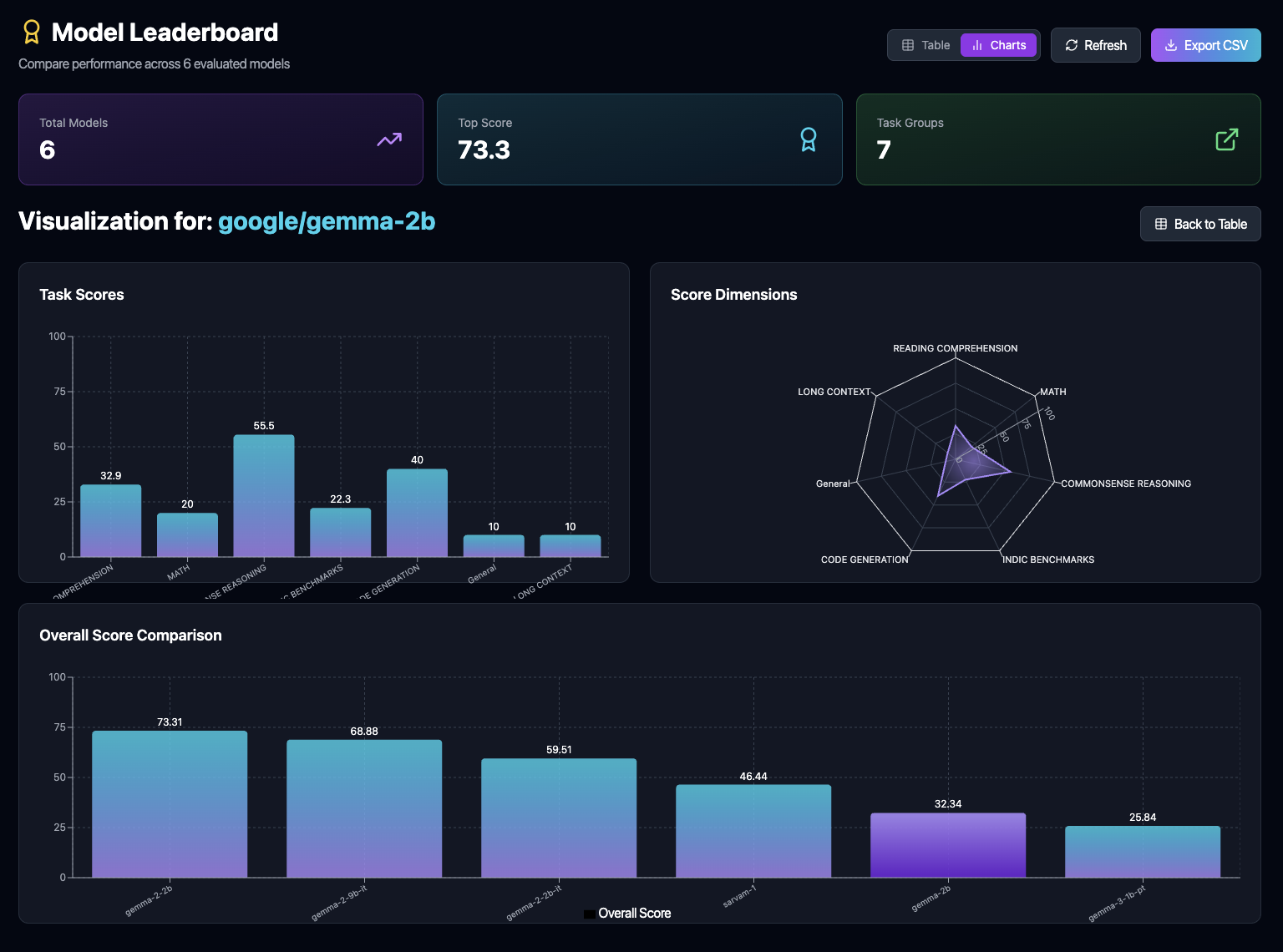Screen dimensions: 1283x952
Task: Click the highlighted purple gemma-2b bar
Action: coord(948,844)
